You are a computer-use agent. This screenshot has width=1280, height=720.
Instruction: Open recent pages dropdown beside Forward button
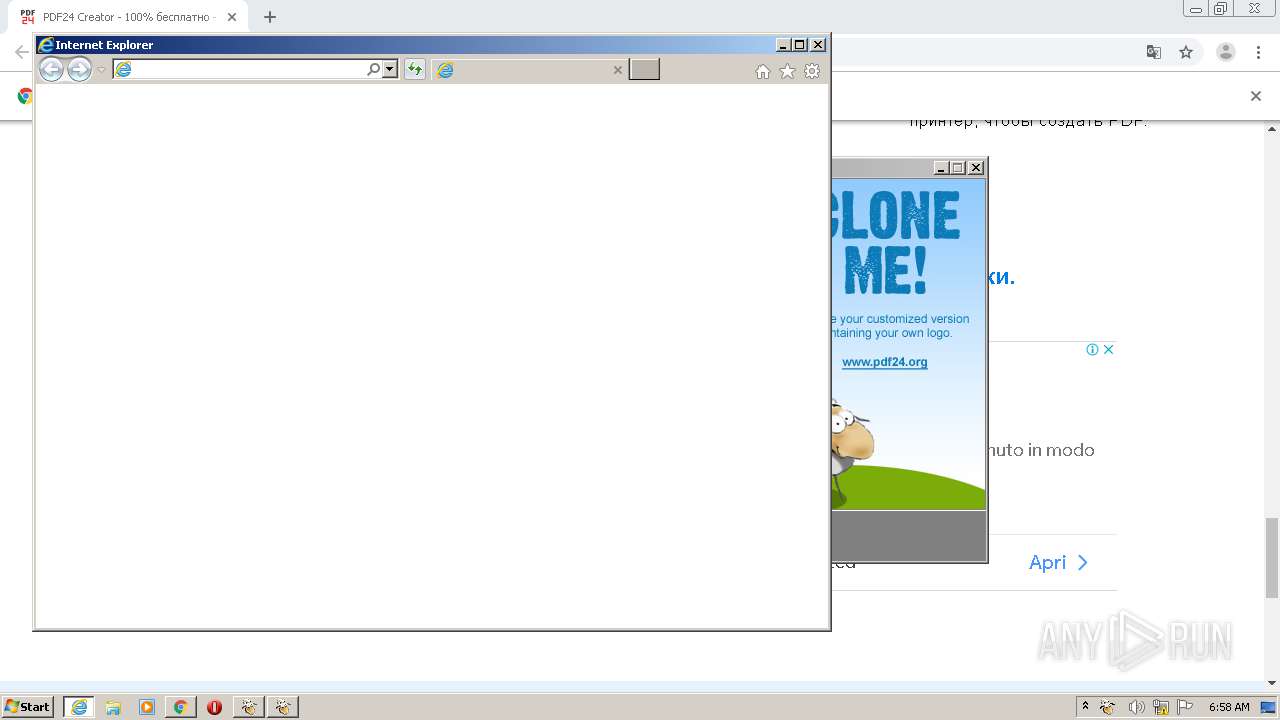[101, 70]
